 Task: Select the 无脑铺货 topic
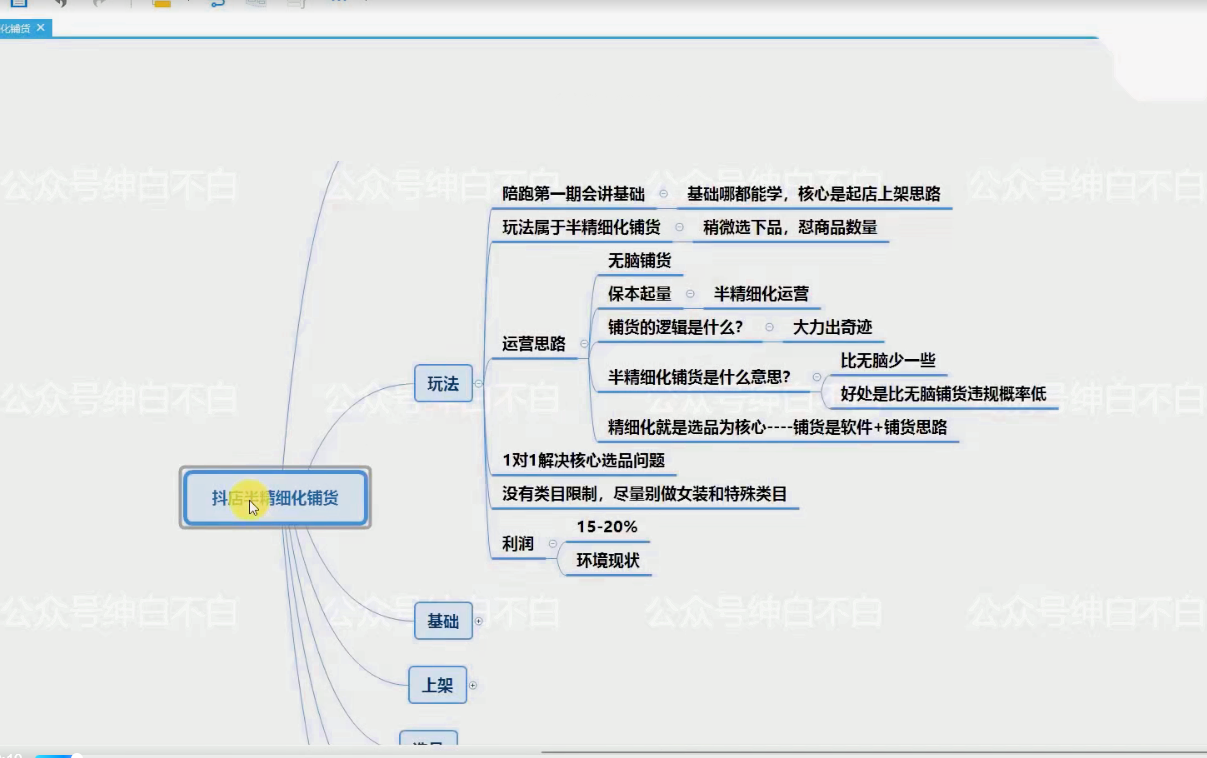(639, 261)
